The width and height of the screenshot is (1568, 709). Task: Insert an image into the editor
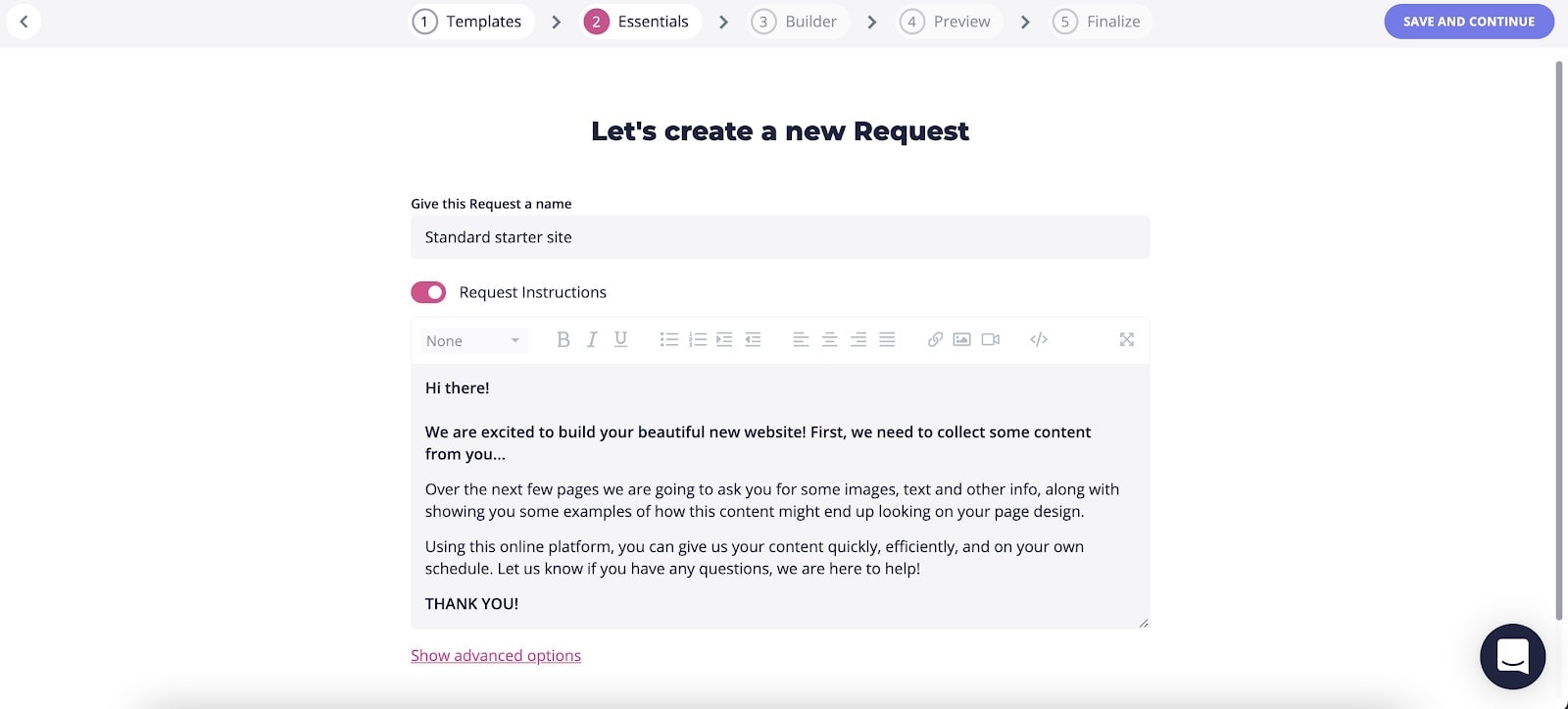pos(962,339)
